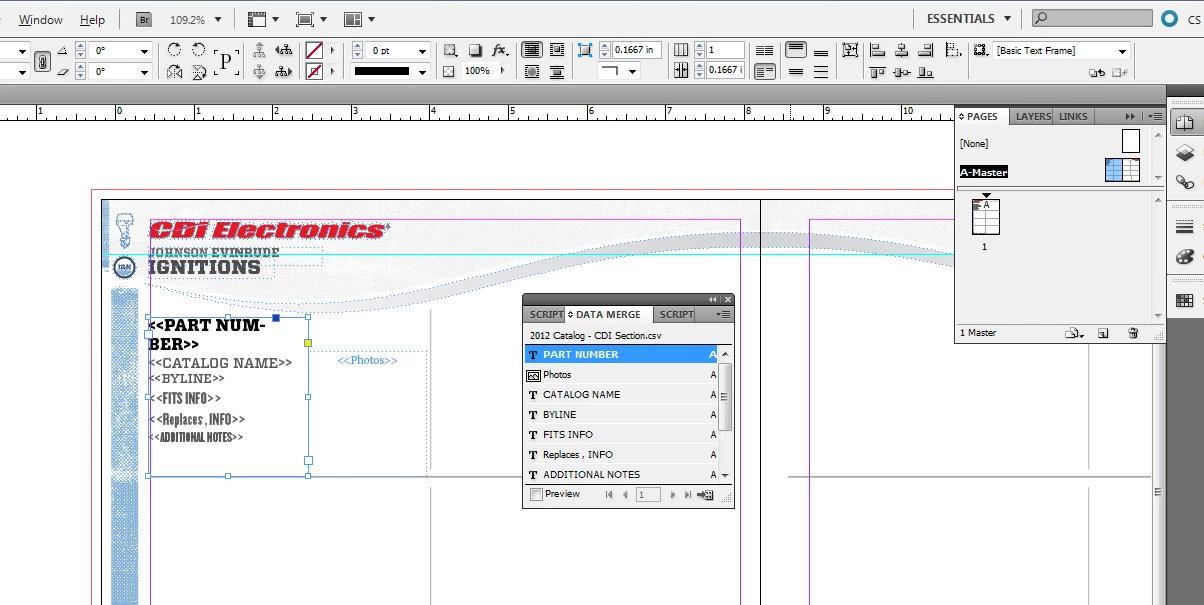The width and height of the screenshot is (1204, 605).
Task: Open the fx effects button
Action: 500,50
